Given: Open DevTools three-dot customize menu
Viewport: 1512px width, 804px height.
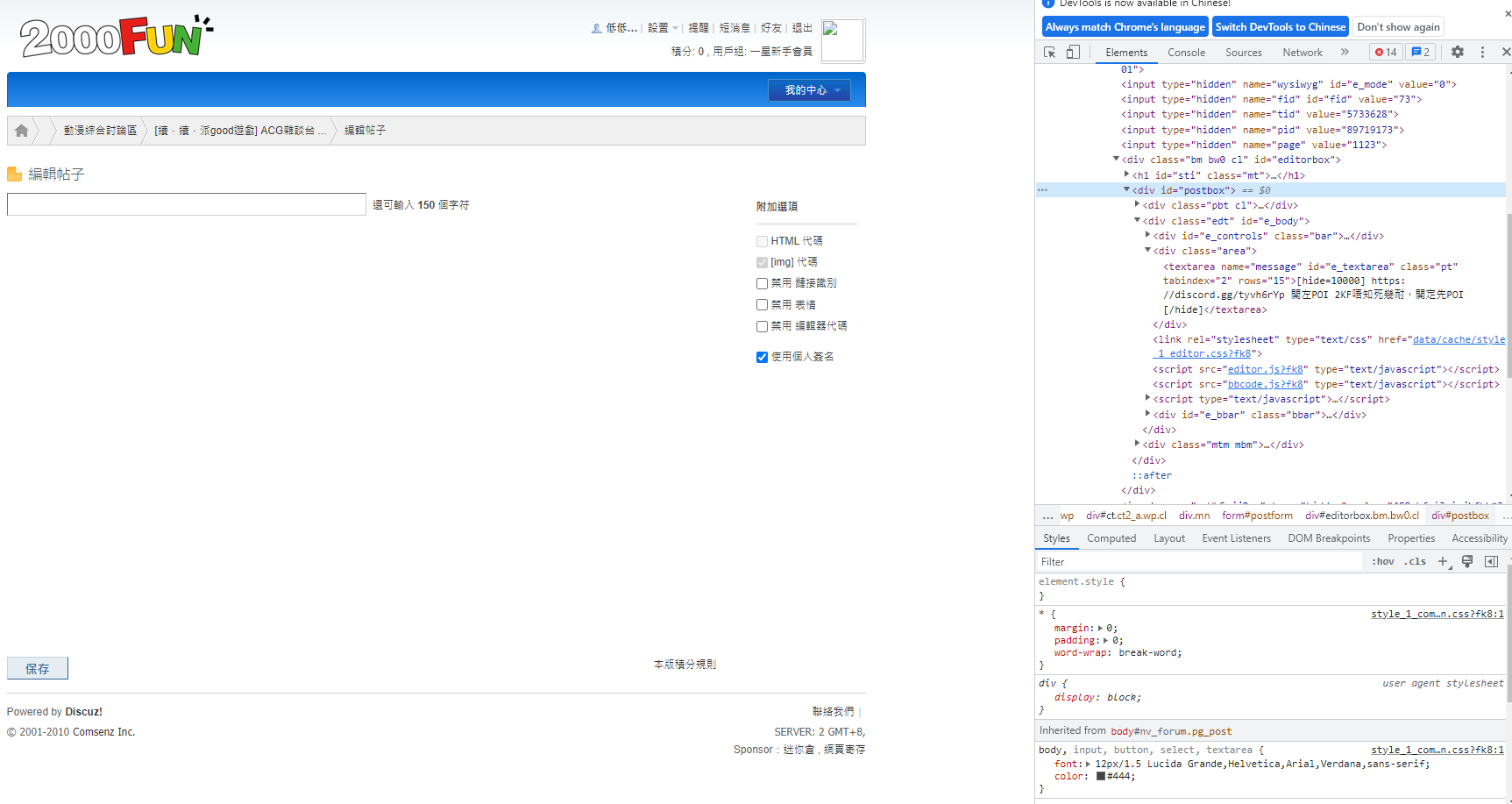Looking at the screenshot, I should click(1482, 53).
